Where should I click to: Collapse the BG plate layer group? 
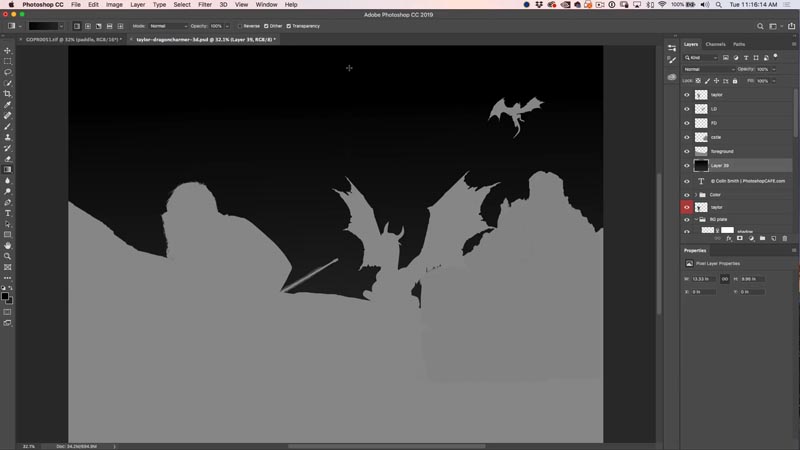point(696,219)
